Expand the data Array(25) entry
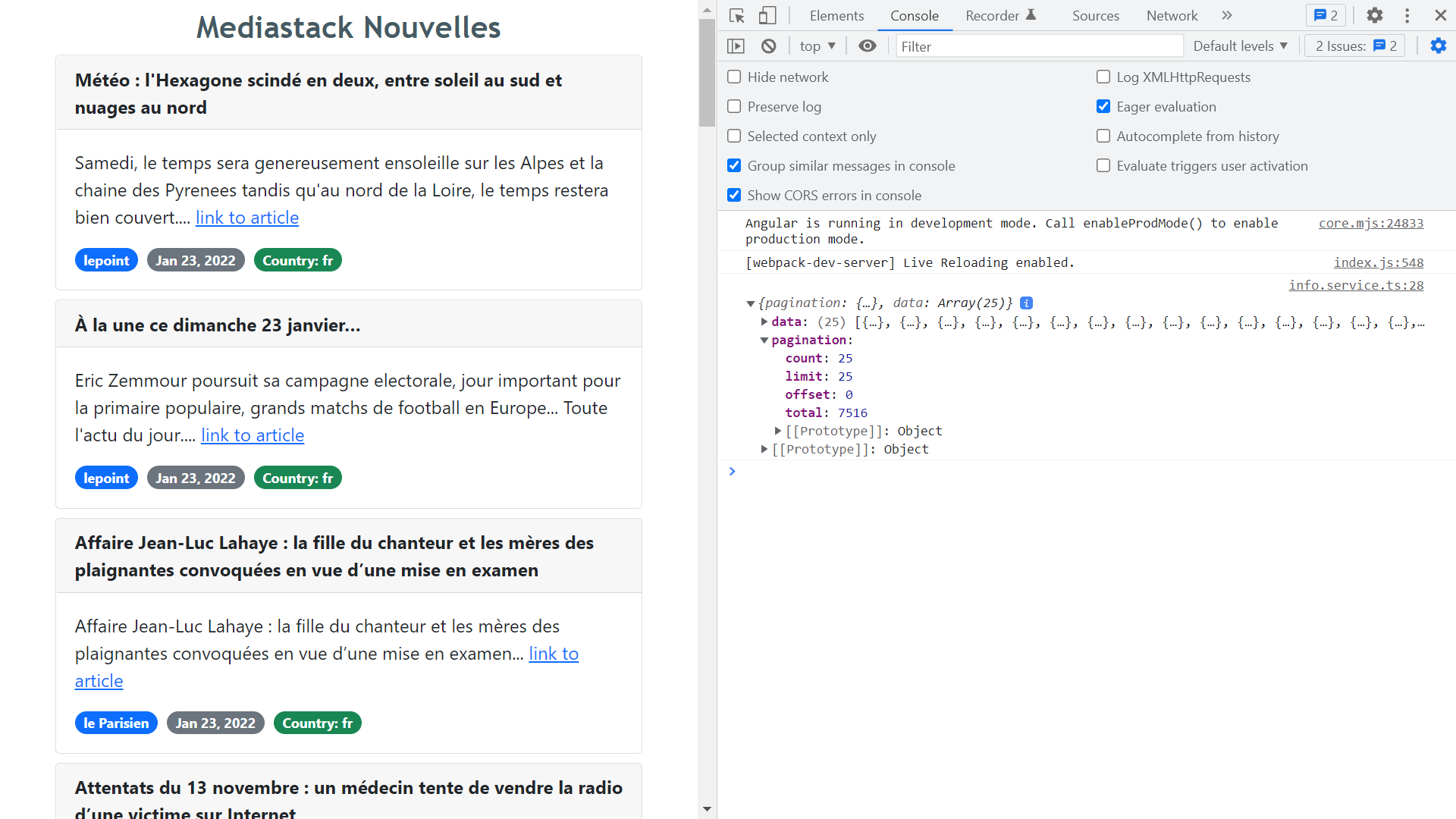This screenshot has width=1456, height=819. [764, 322]
